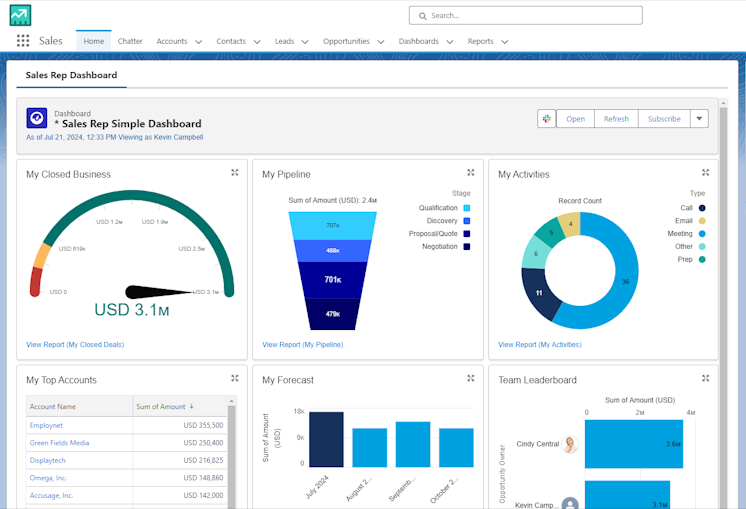Viewport: 746px width, 509px height.
Task: Click the Account Name column header
Action: tap(79, 407)
